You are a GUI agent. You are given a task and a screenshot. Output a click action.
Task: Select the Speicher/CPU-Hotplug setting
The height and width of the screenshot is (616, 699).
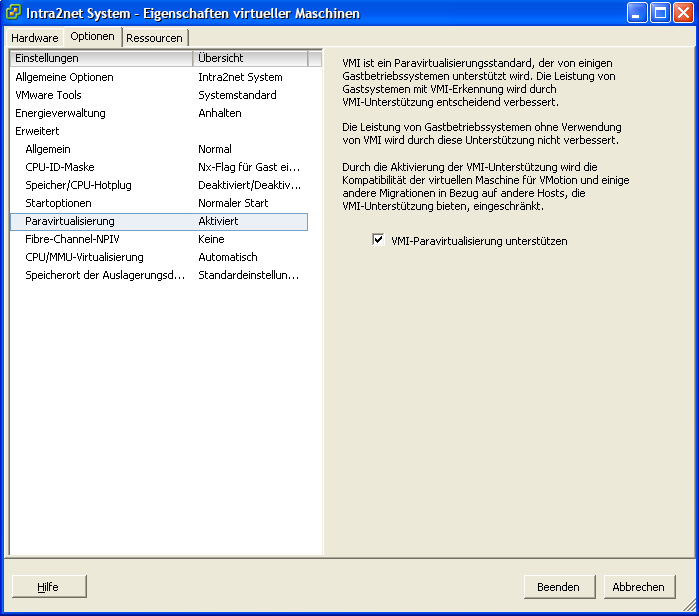click(x=78, y=185)
